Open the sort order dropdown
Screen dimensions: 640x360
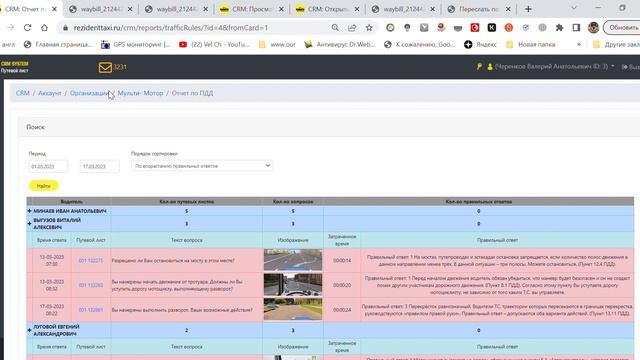pyautogui.click(x=202, y=166)
